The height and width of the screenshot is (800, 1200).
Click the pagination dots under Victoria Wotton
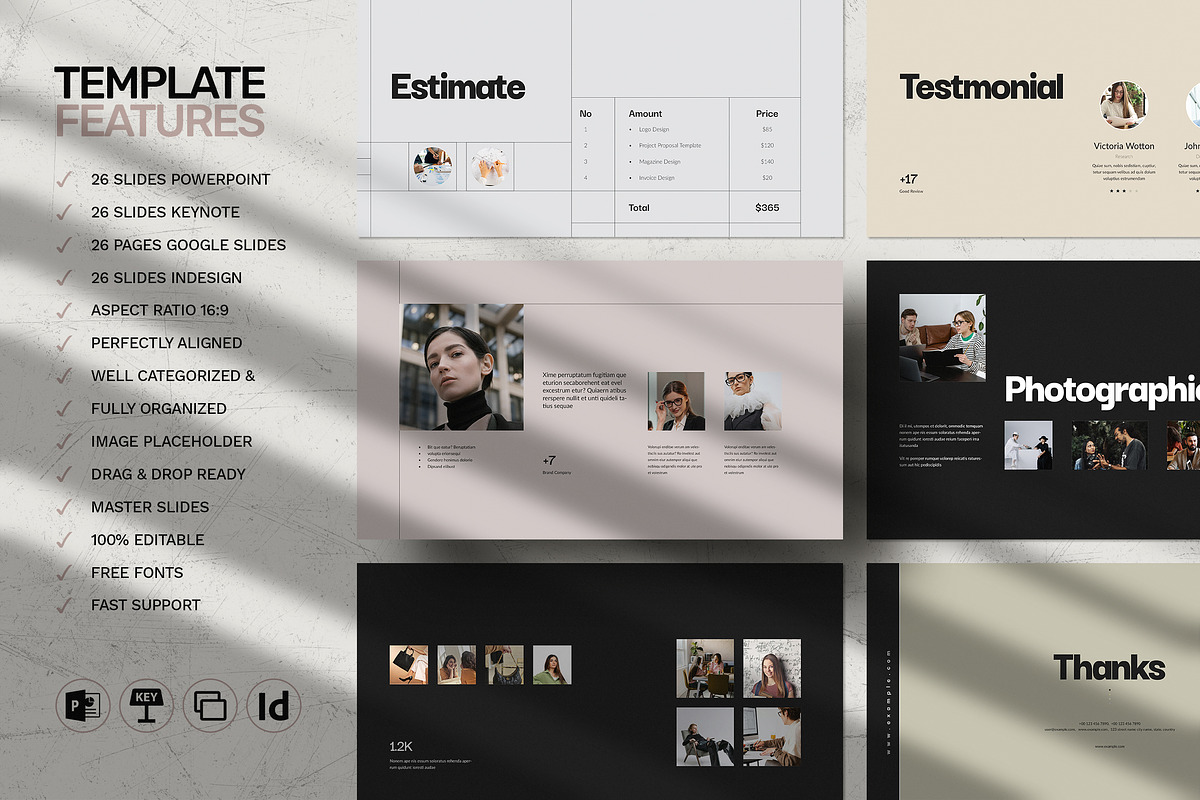1123,190
